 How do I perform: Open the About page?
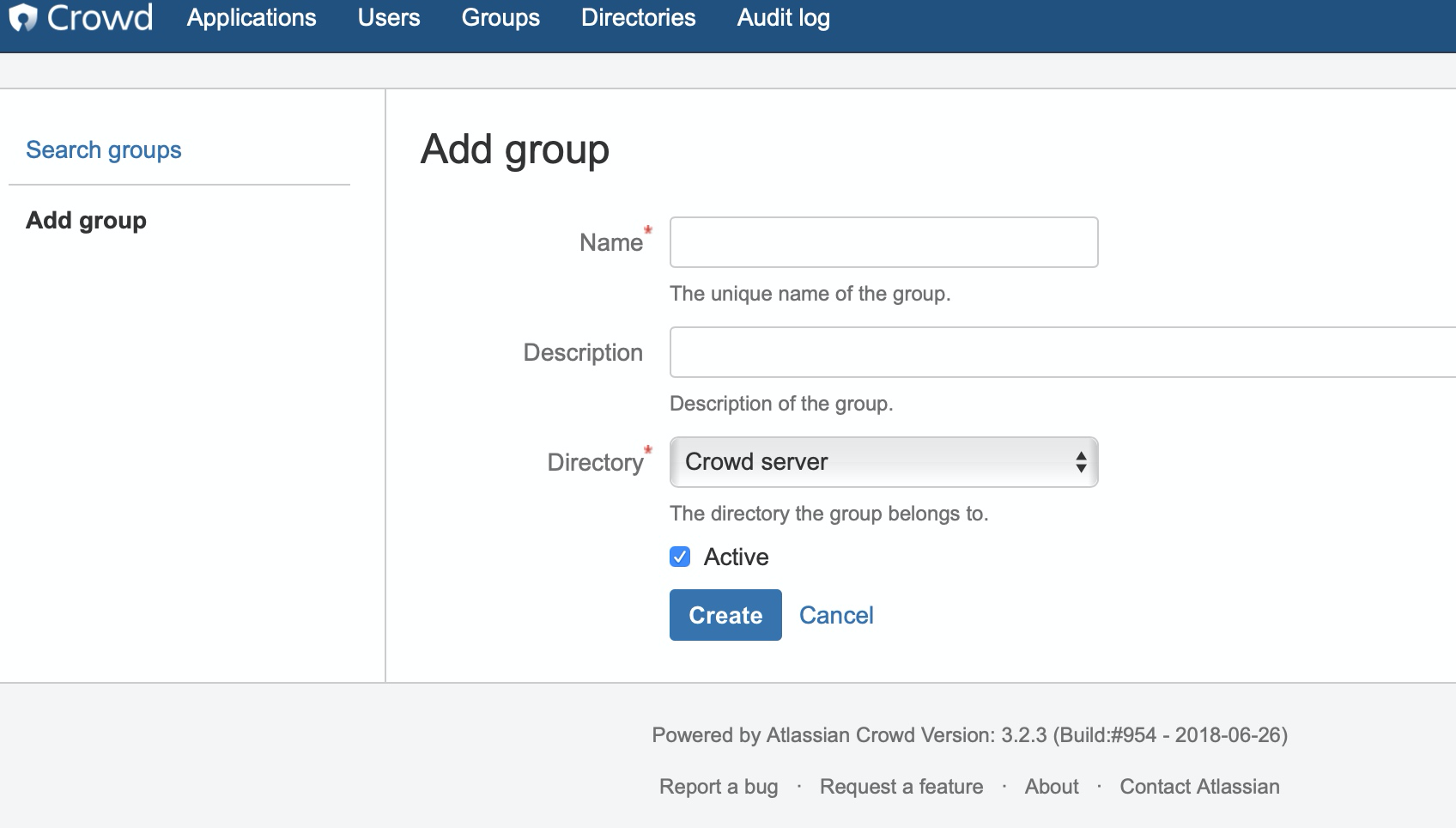1051,786
